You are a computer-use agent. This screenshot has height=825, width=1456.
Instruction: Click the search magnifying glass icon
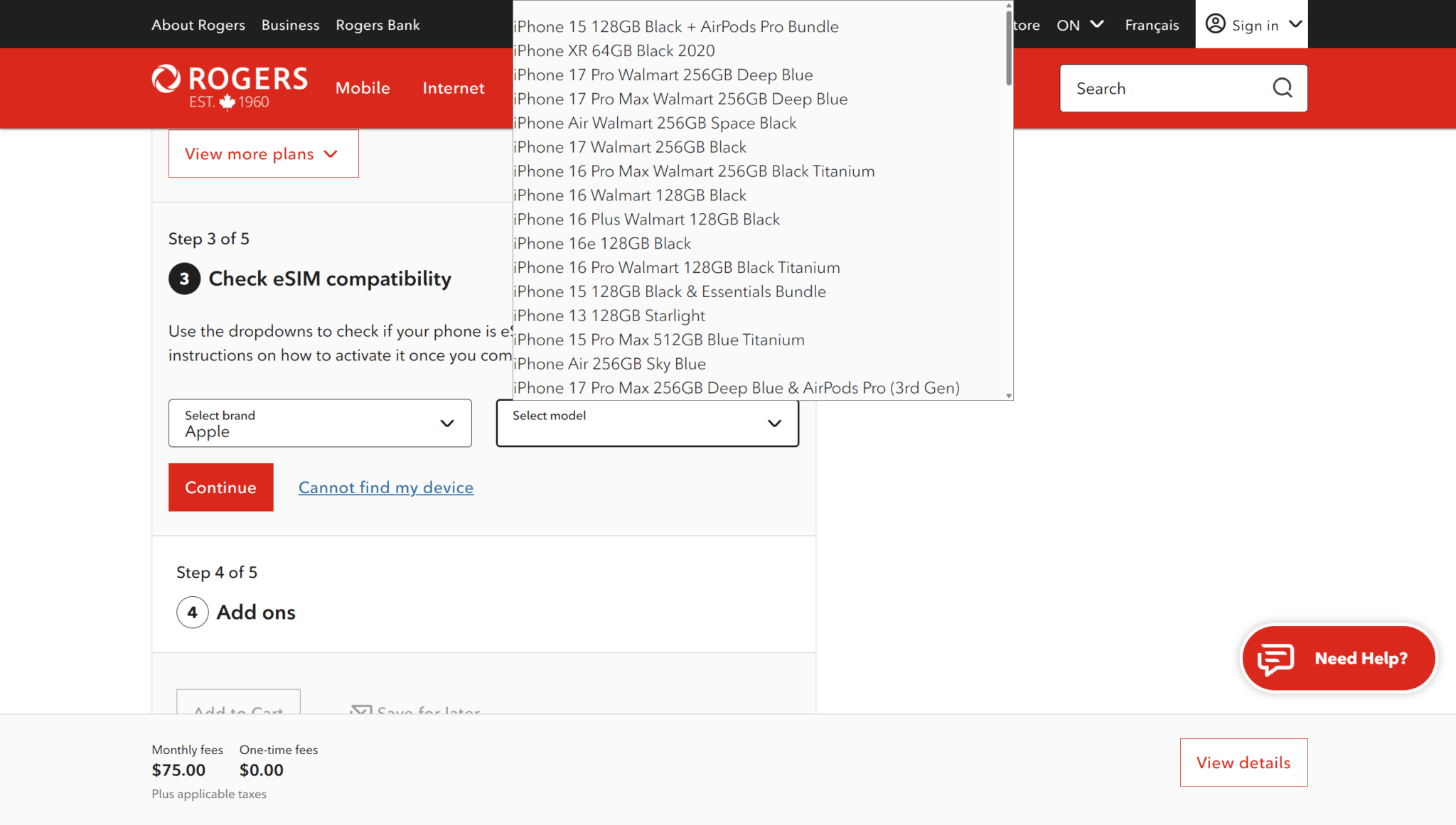pos(1281,87)
